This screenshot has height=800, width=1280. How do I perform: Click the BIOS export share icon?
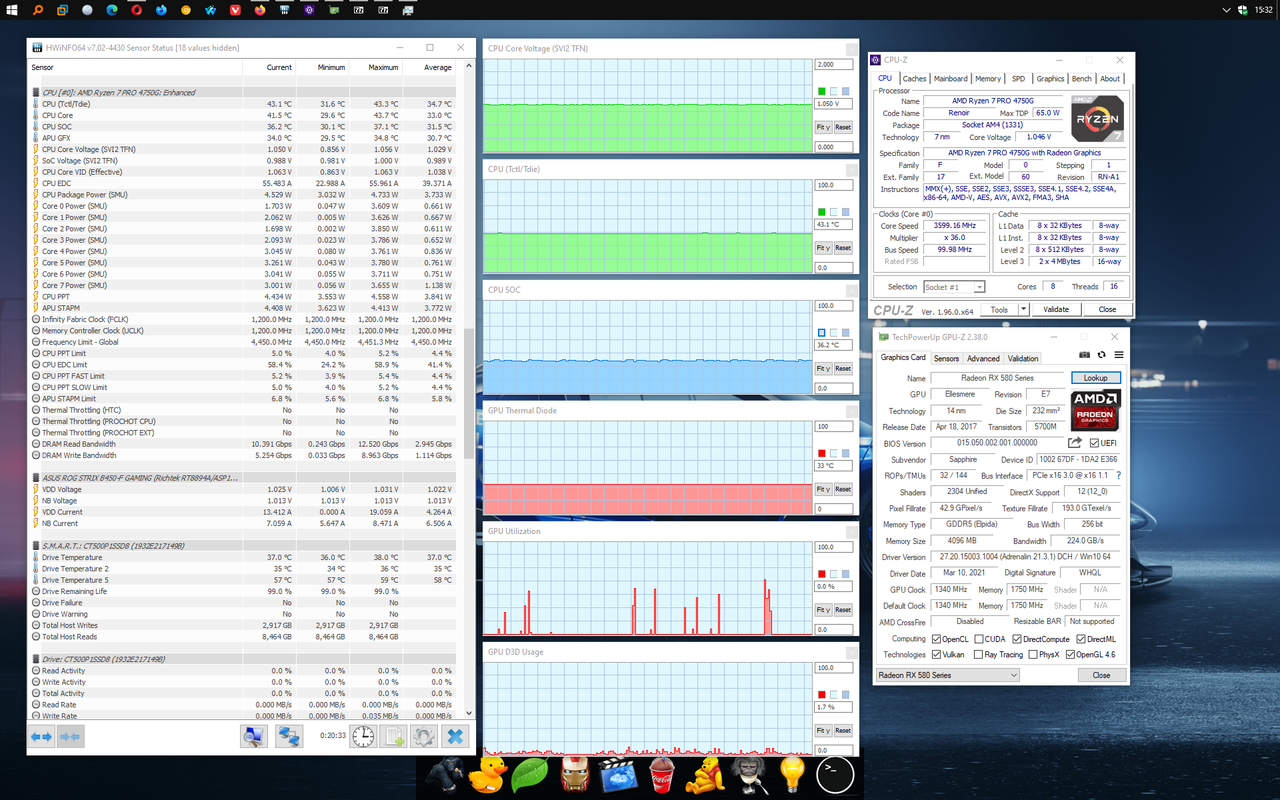1075,443
